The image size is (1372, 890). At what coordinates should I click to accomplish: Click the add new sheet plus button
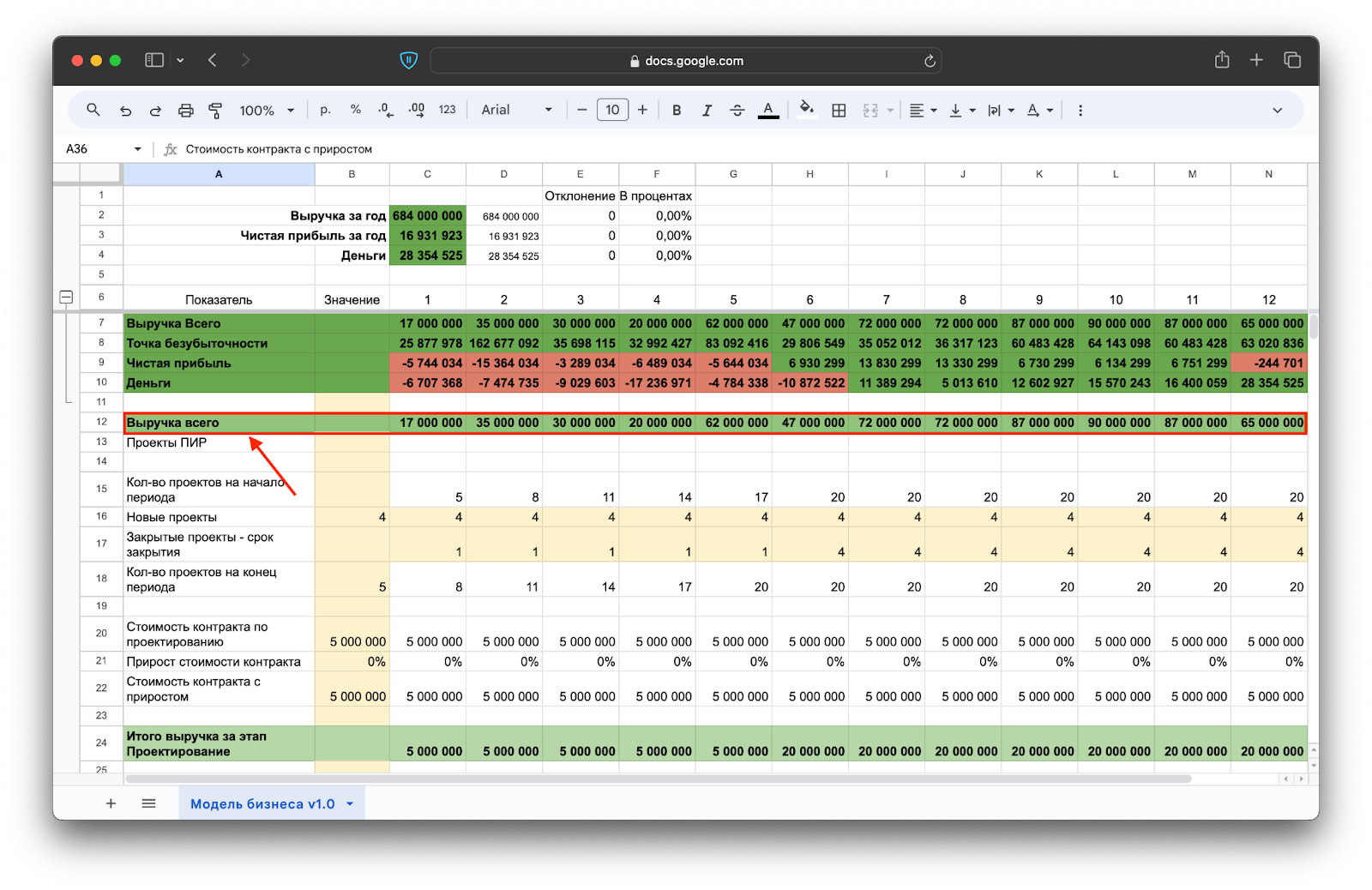coord(111,803)
